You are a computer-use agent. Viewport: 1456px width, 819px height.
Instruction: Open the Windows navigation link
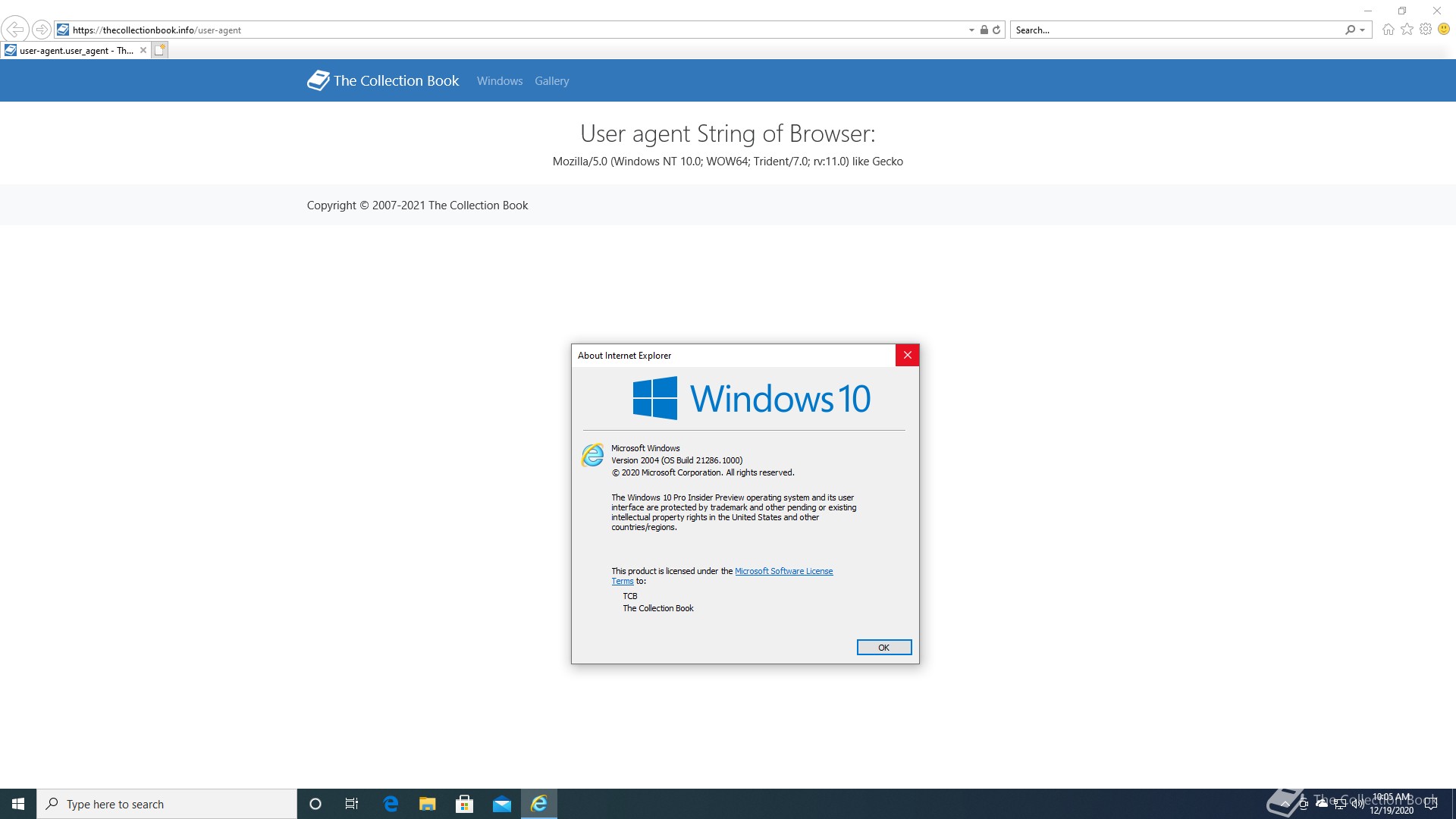point(500,81)
